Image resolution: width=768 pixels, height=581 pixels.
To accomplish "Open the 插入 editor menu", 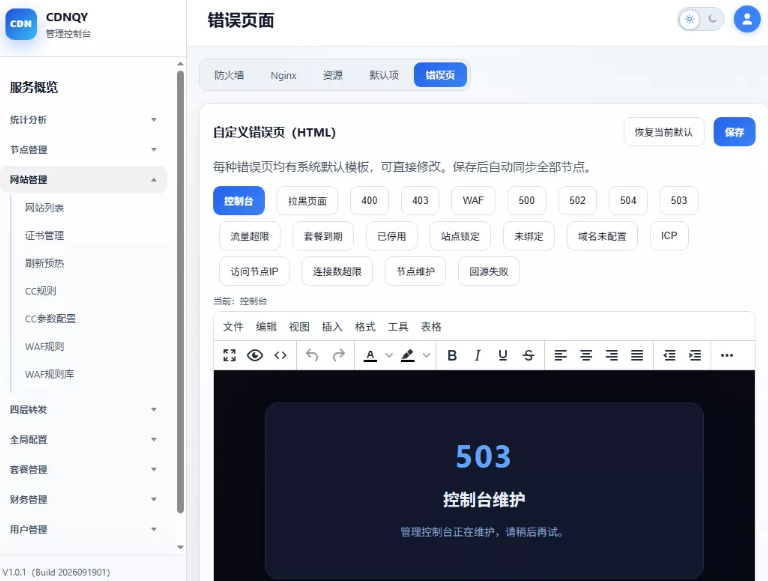I will coord(332,327).
